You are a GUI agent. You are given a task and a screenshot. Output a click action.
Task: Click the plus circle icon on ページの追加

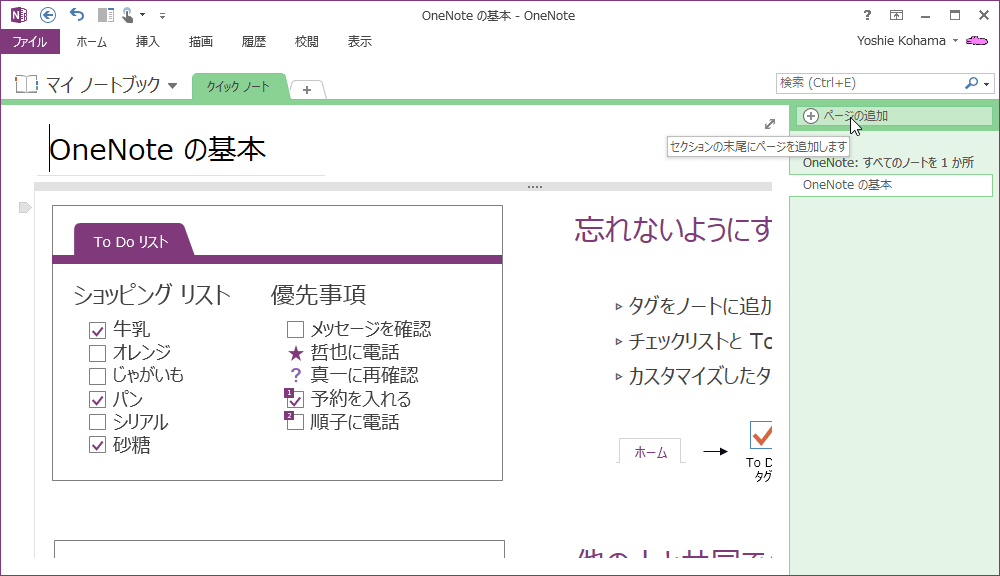click(x=811, y=116)
